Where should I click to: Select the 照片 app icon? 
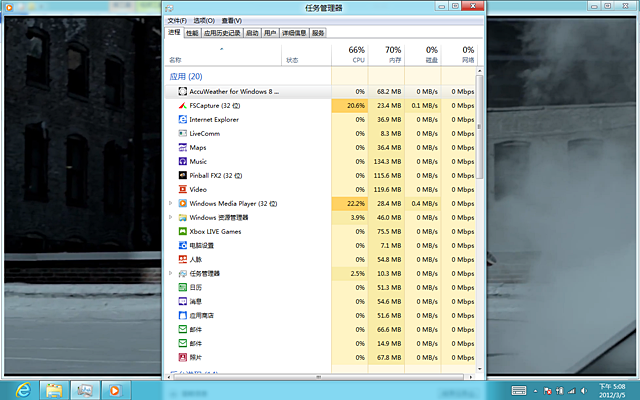pyautogui.click(x=182, y=357)
